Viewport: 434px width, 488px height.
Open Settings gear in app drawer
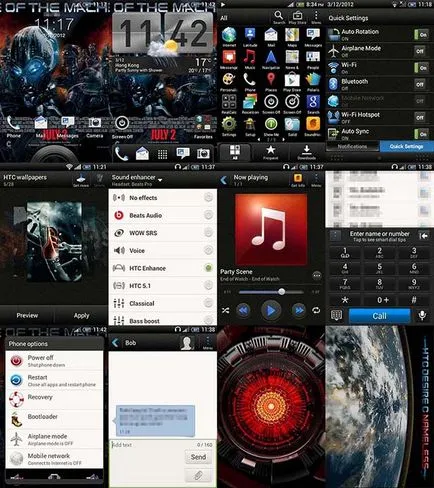pyautogui.click(x=229, y=125)
